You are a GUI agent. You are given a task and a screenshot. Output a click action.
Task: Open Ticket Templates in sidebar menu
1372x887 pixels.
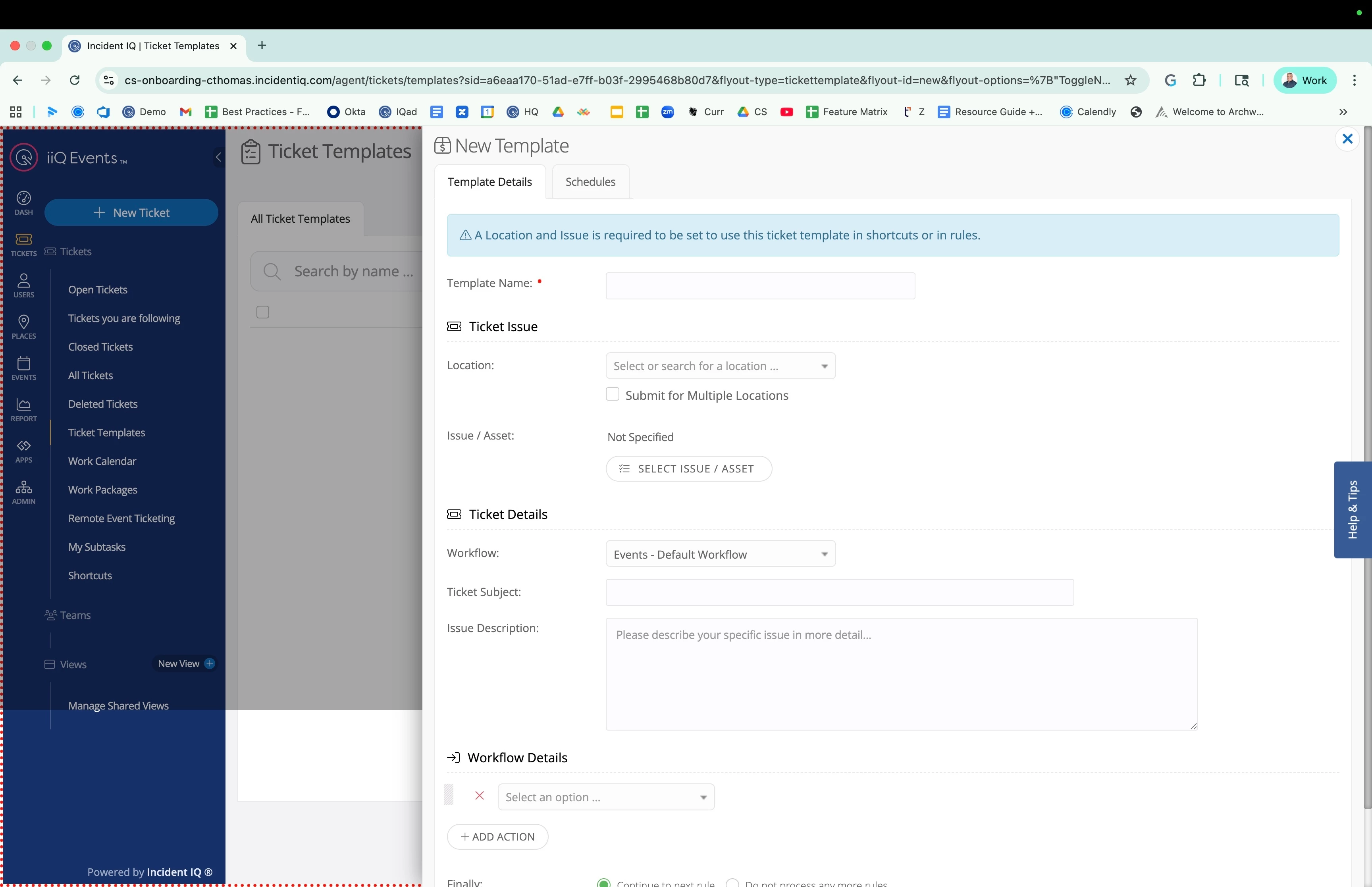coord(106,432)
